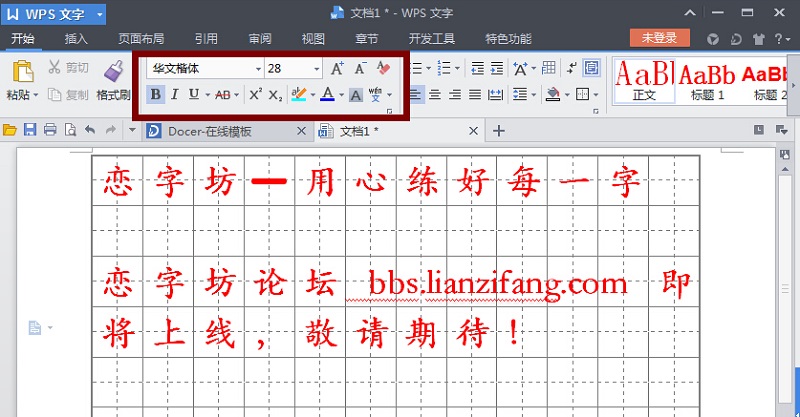Clear formatting with eraser icon
This screenshot has height=417, width=800.
(383, 68)
